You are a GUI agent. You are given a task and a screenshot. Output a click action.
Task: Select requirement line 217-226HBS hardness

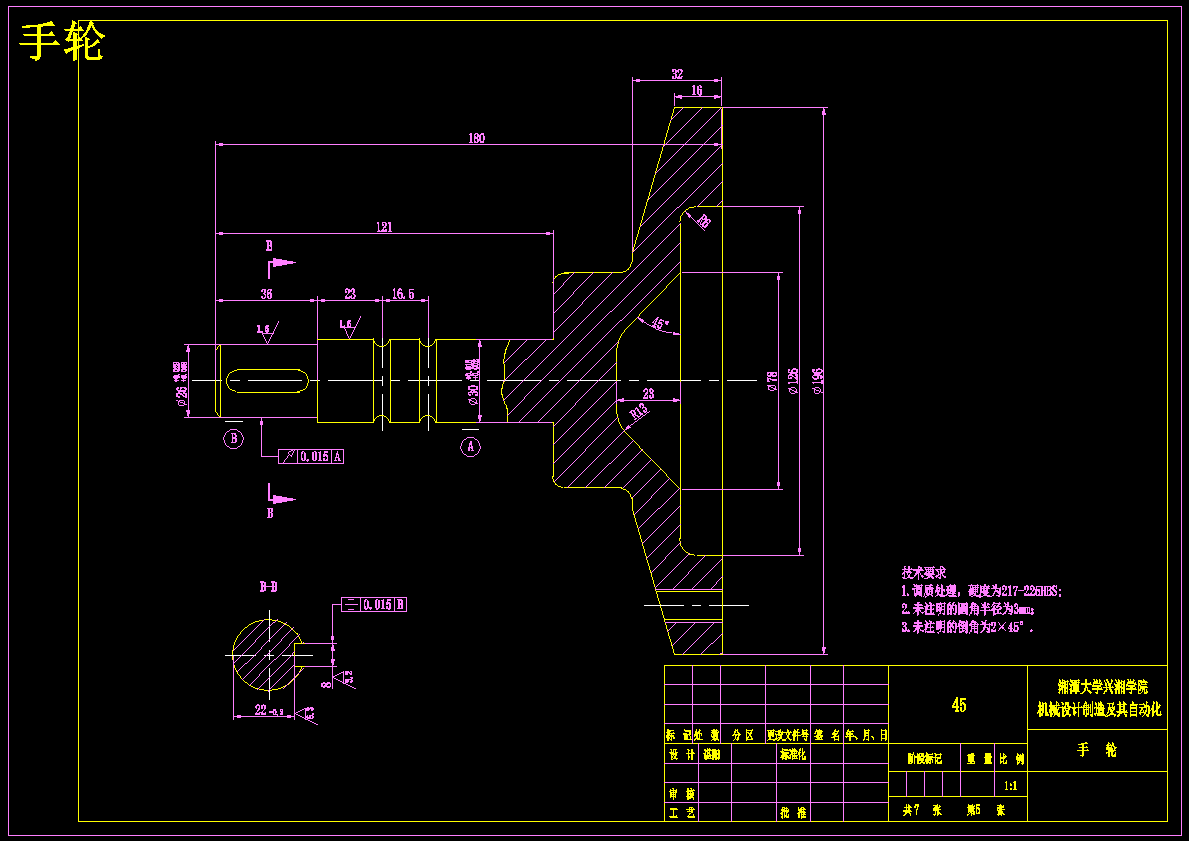(x=982, y=591)
